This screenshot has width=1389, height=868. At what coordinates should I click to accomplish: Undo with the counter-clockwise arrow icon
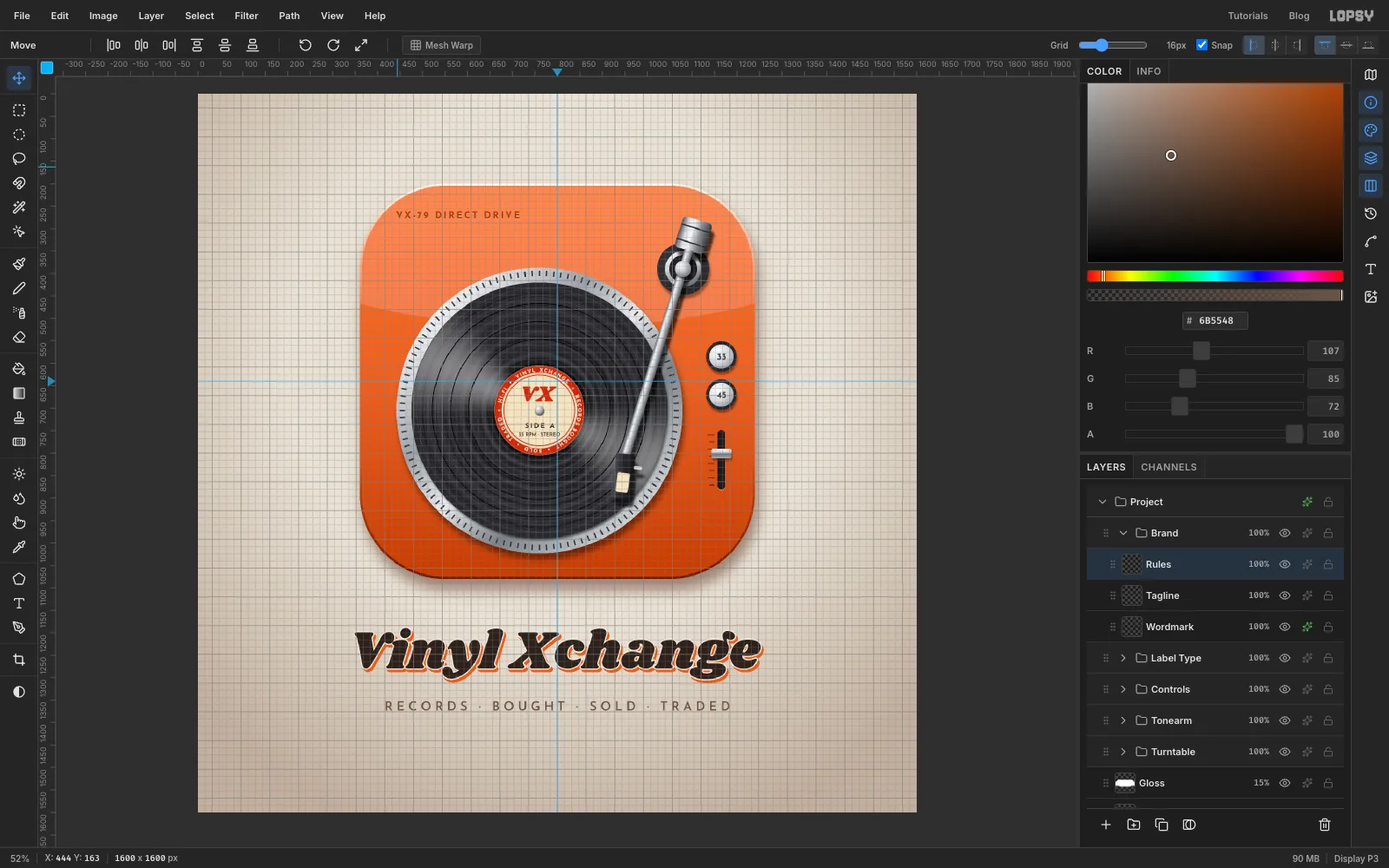306,45
